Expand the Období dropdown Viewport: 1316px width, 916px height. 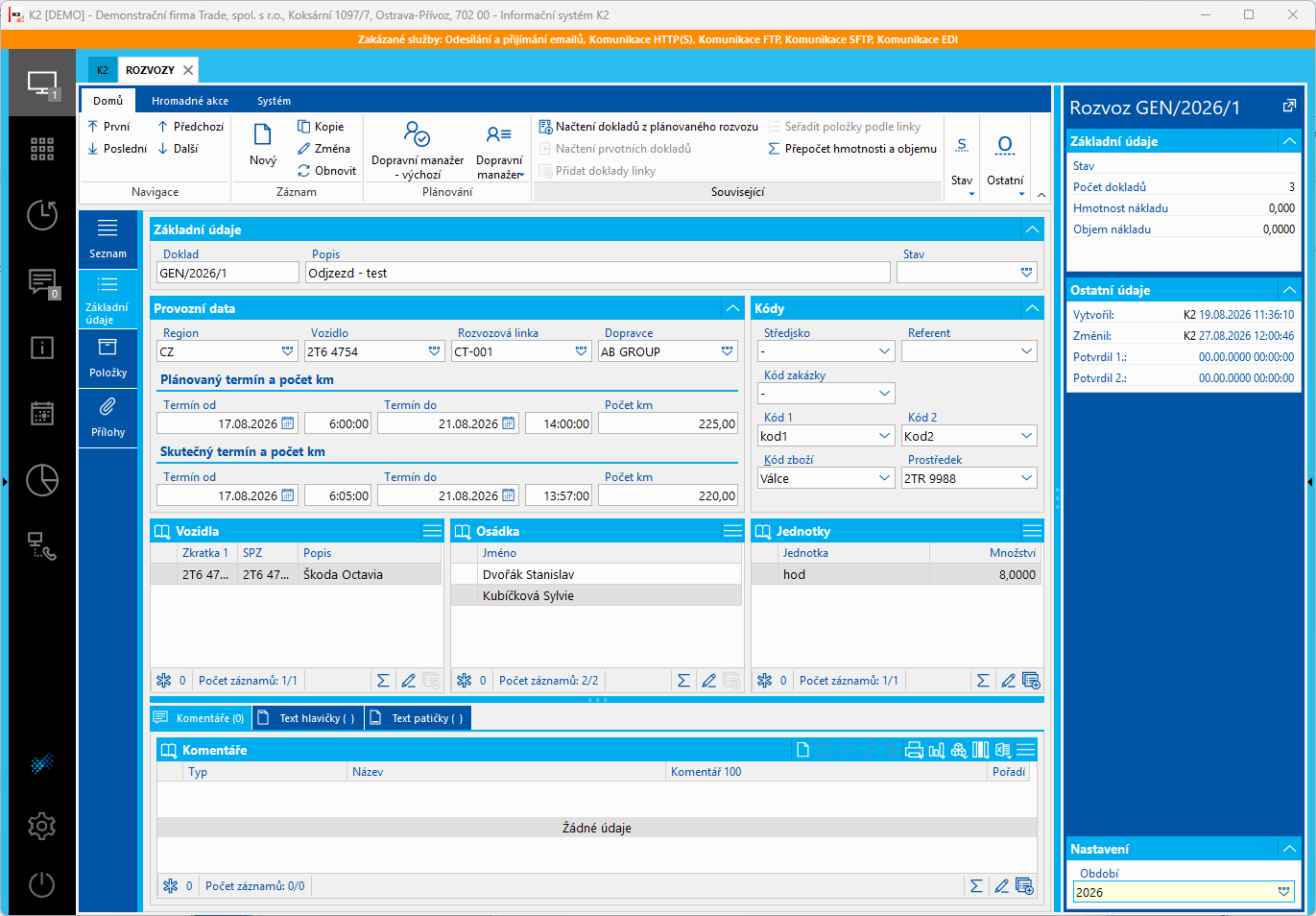[x=1283, y=892]
